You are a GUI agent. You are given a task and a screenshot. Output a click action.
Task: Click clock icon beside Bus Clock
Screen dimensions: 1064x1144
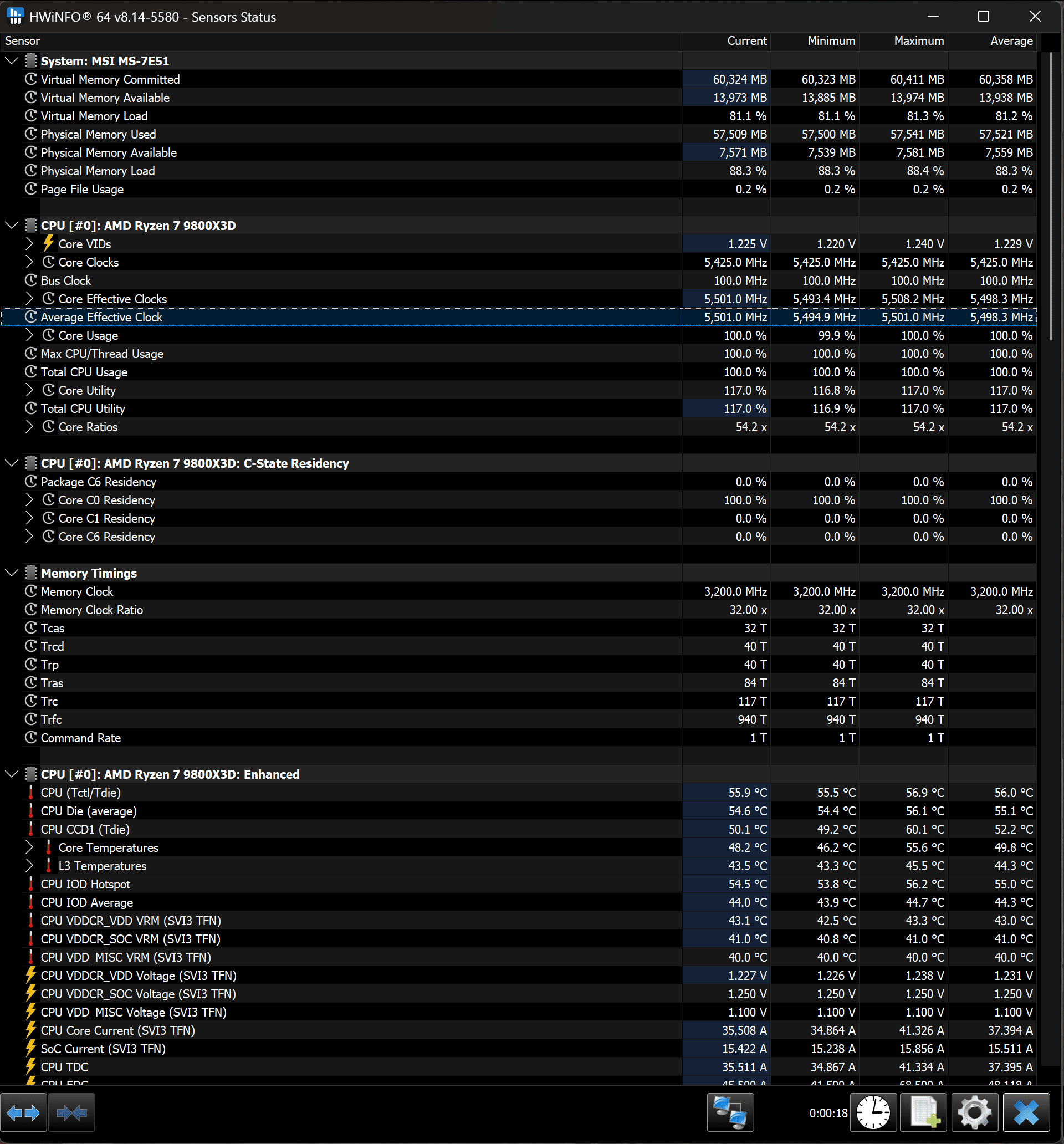pyautogui.click(x=31, y=280)
